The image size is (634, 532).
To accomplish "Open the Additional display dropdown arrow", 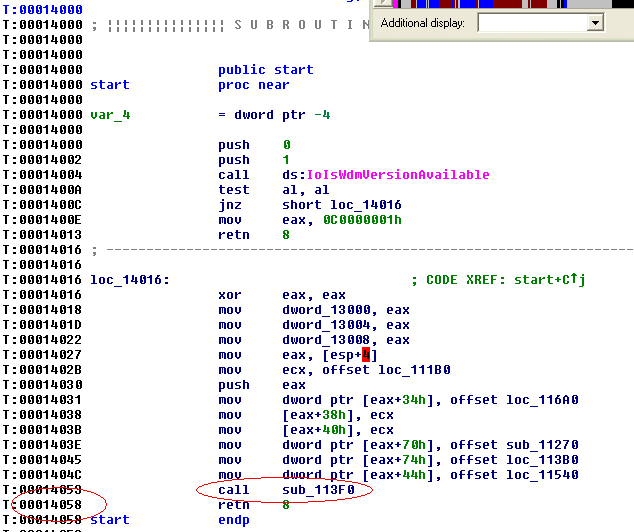I will tap(596, 22).
